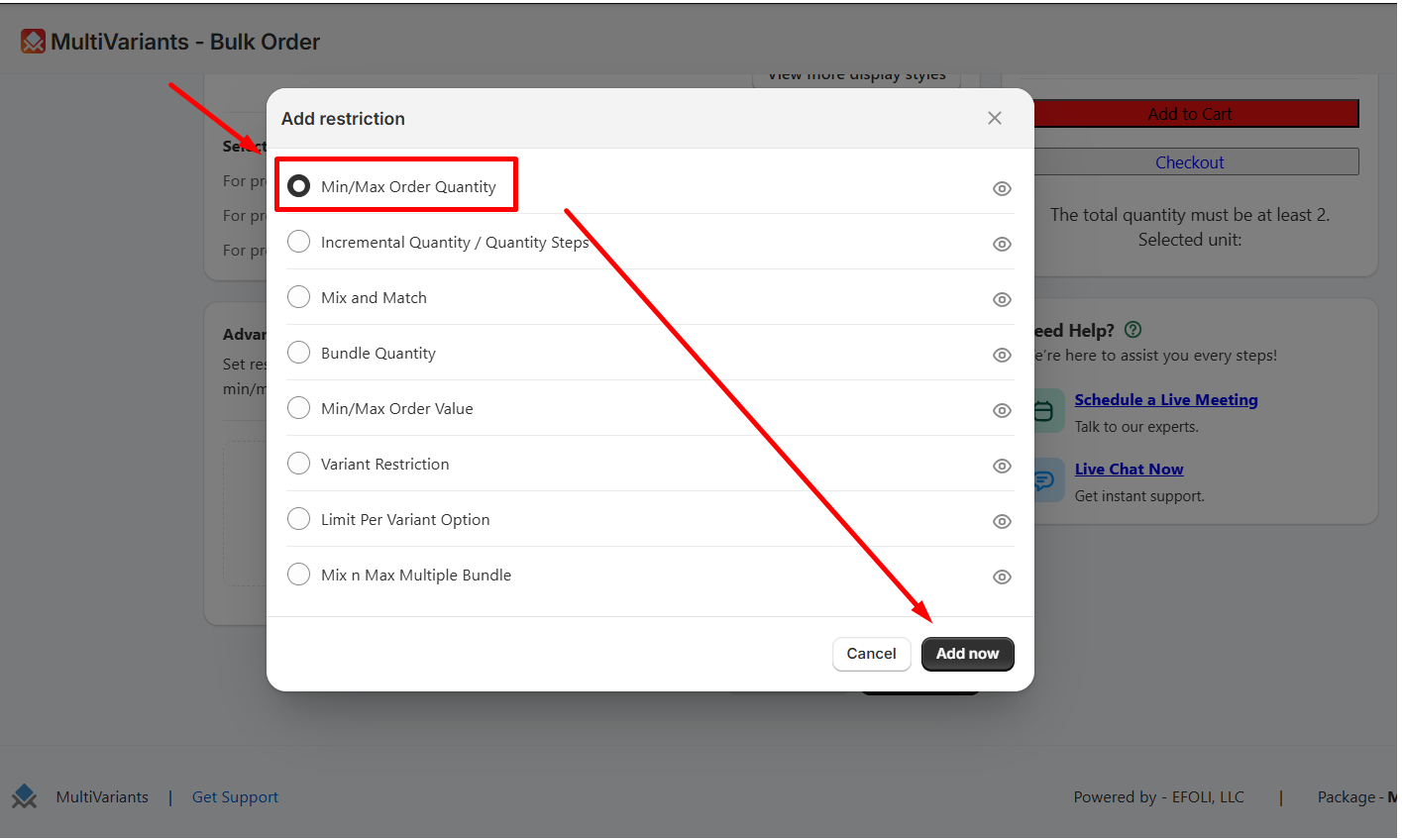Open the Schedule a Live Meeting link

pos(1166,400)
